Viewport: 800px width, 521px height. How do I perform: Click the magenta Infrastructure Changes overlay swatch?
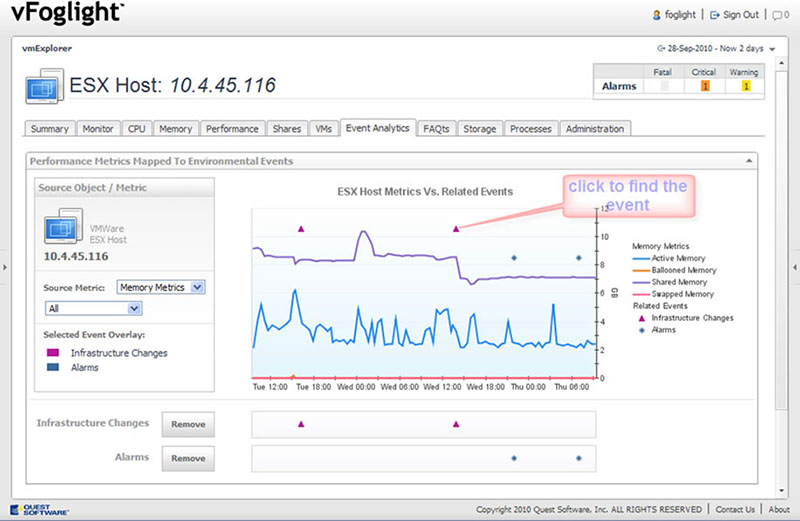point(53,353)
